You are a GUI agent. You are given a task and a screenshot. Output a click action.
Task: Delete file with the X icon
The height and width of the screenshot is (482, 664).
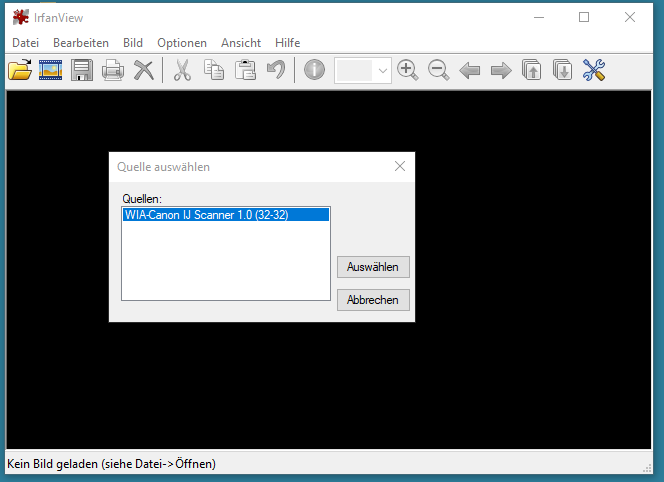pos(144,70)
